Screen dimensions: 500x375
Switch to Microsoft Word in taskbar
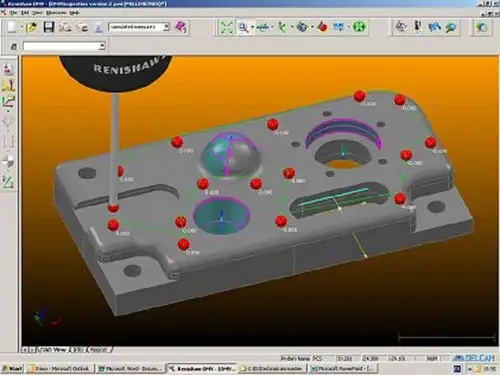130,368
